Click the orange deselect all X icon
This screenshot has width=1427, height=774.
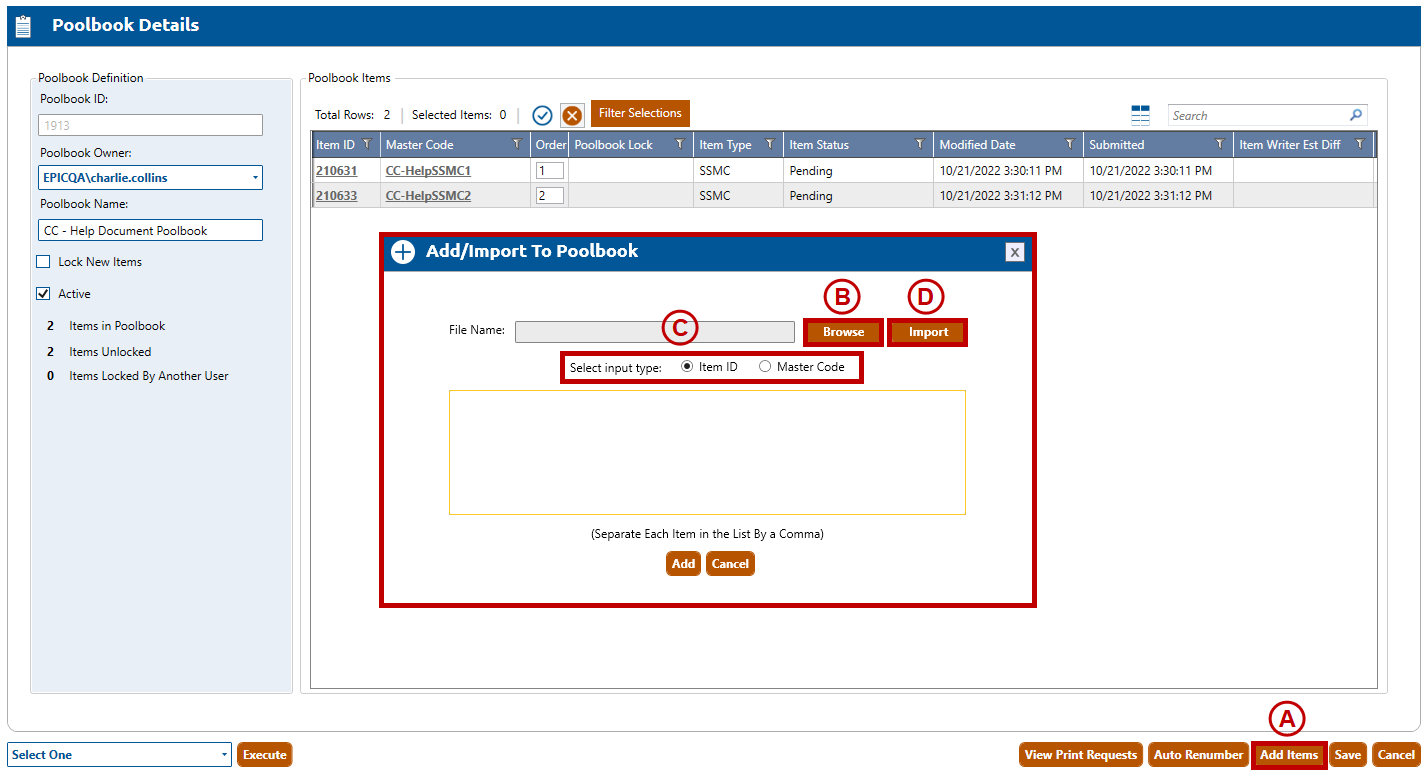[572, 115]
